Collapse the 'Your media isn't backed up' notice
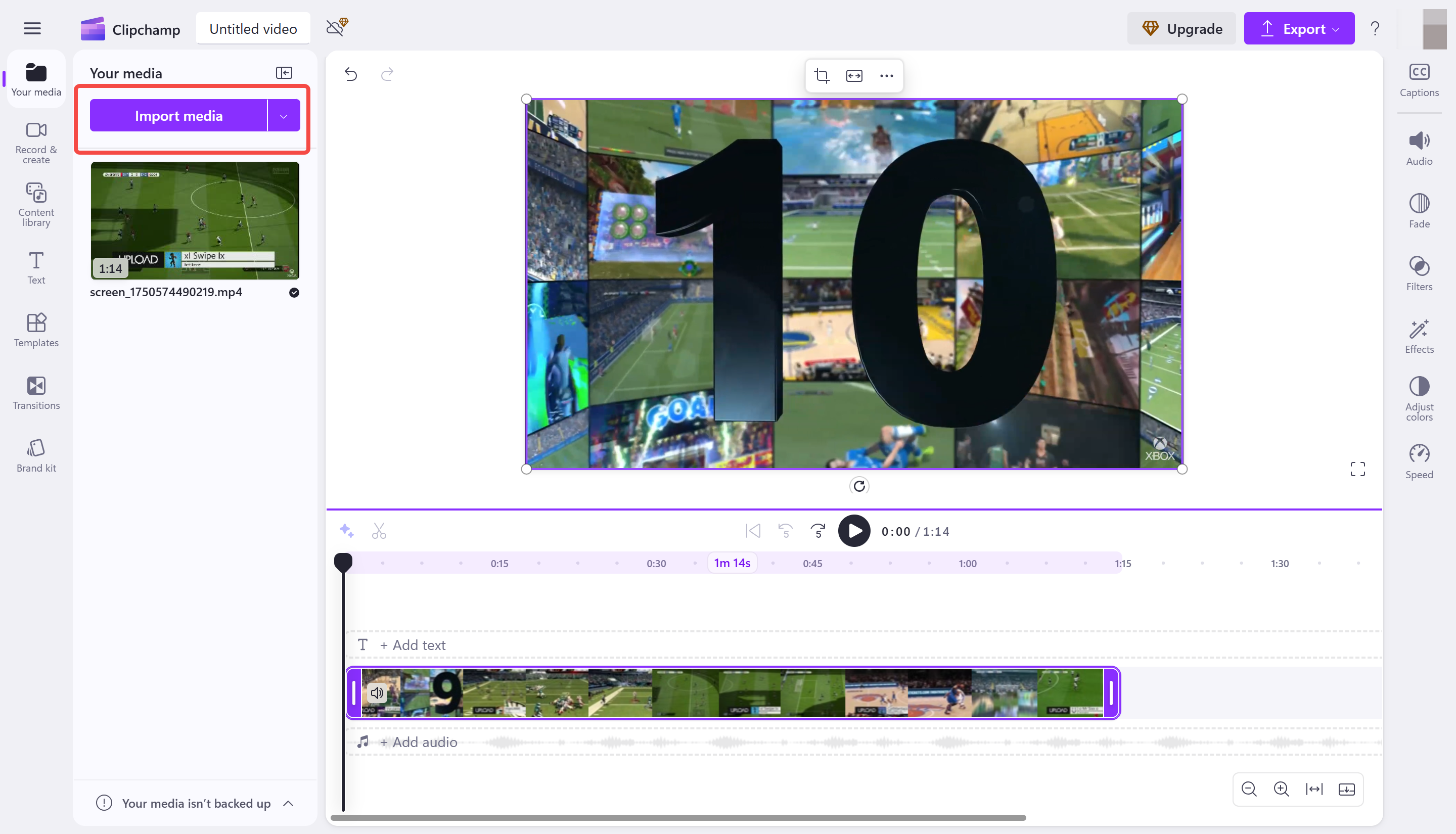Screen dimensions: 1456x834 288,803
